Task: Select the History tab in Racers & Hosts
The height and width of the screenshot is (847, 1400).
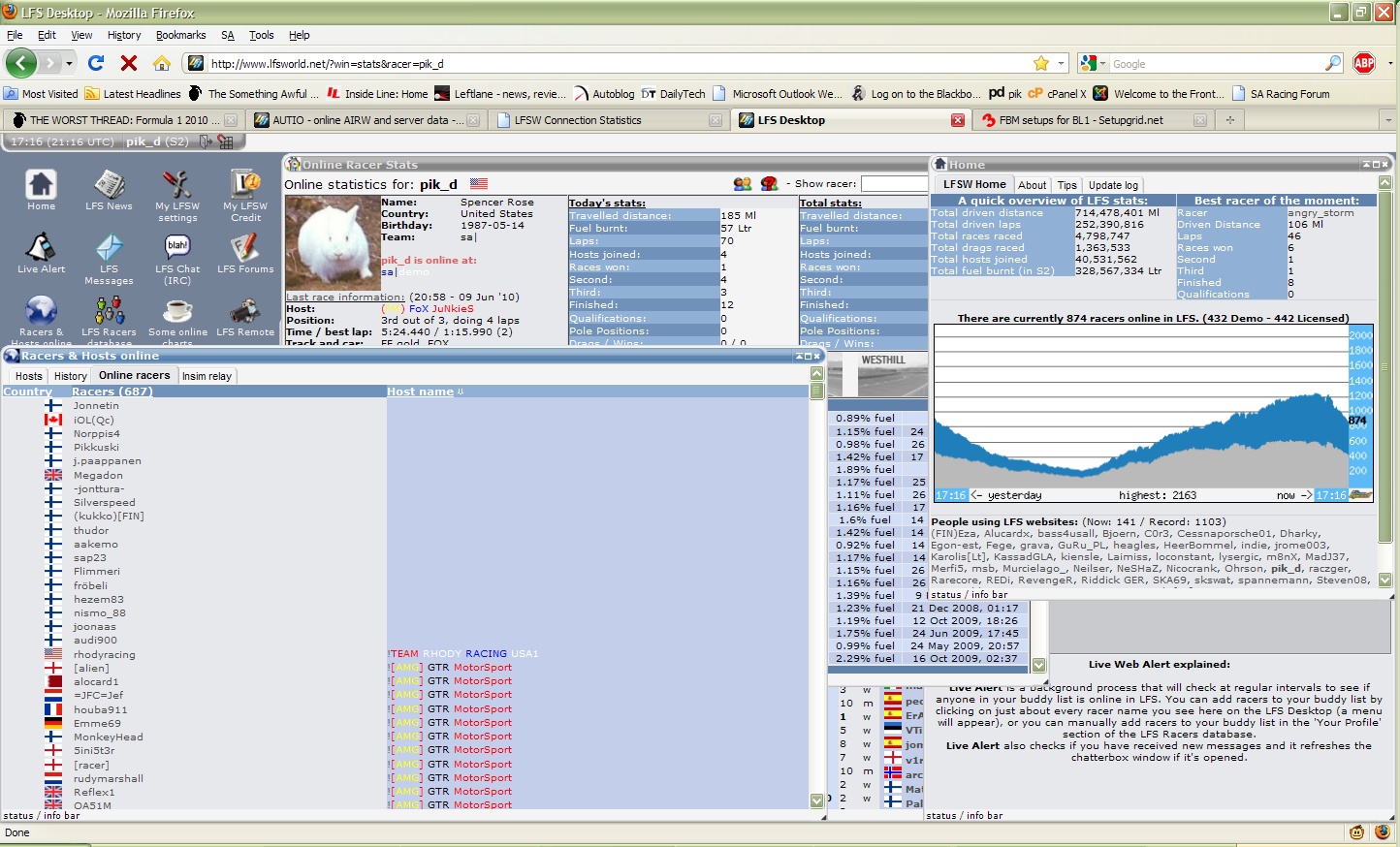Action: click(x=71, y=376)
